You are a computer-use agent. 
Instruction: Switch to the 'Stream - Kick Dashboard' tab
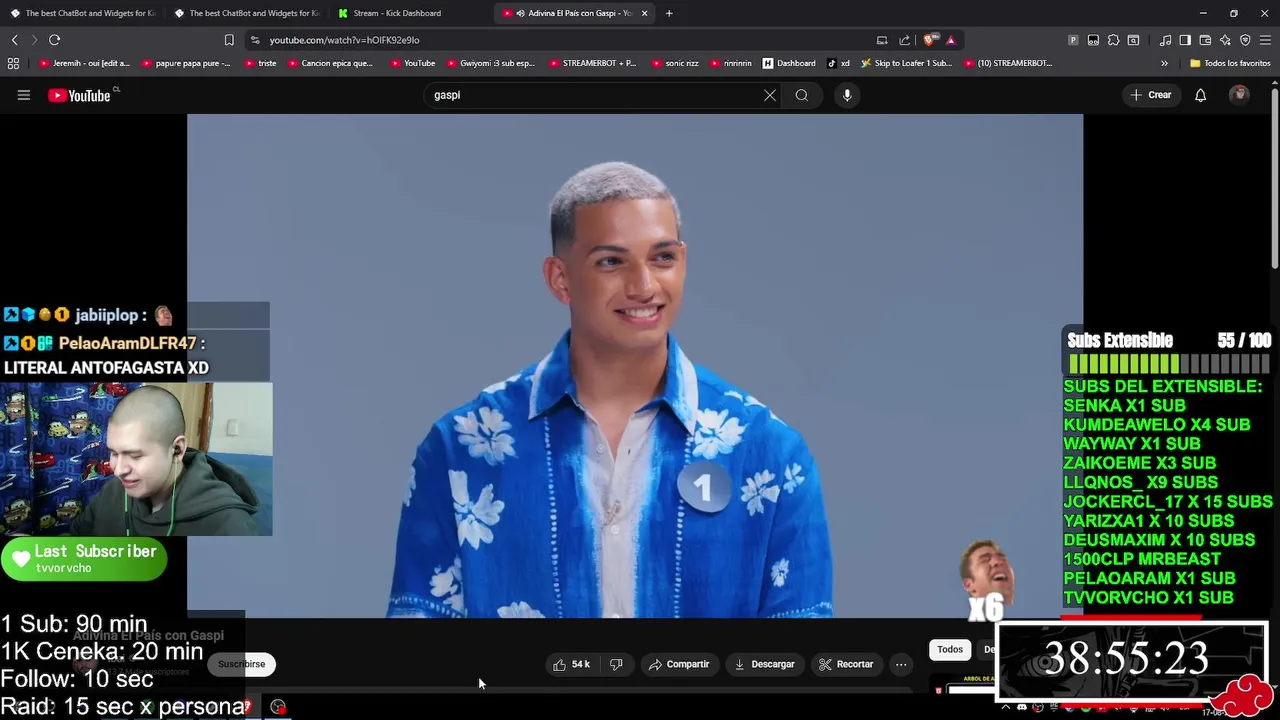pos(410,13)
